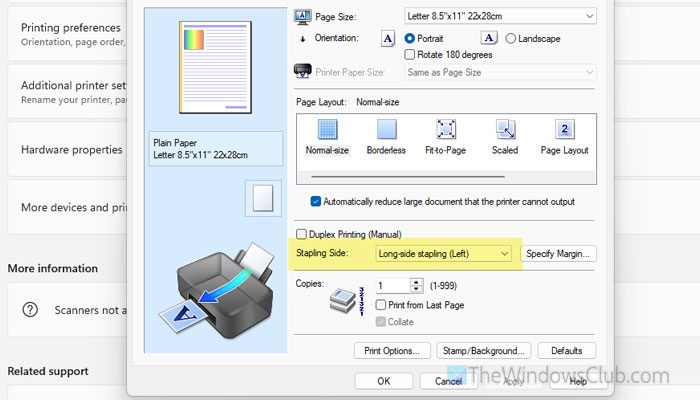Screen dimensions: 700x400
Task: Click the Stapling Side label
Action: tap(322, 253)
